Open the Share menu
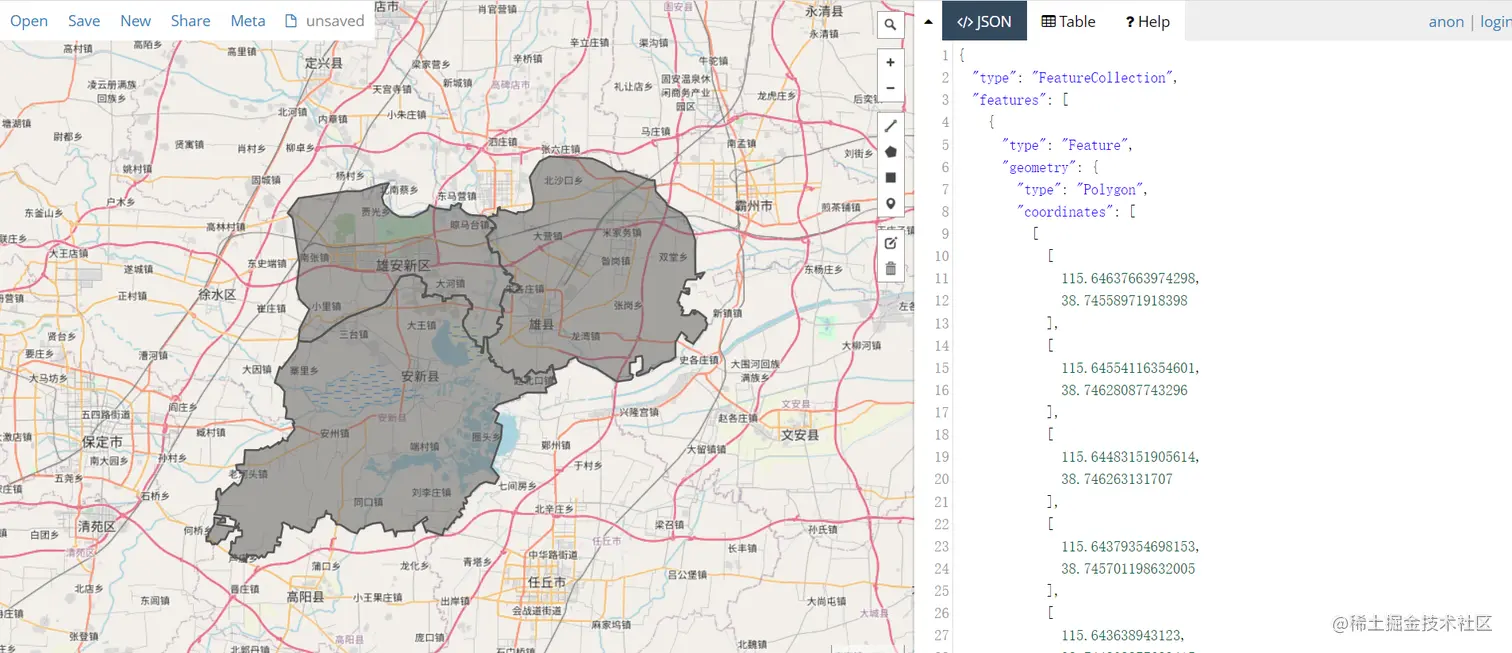This screenshot has height=653, width=1512. [190, 20]
